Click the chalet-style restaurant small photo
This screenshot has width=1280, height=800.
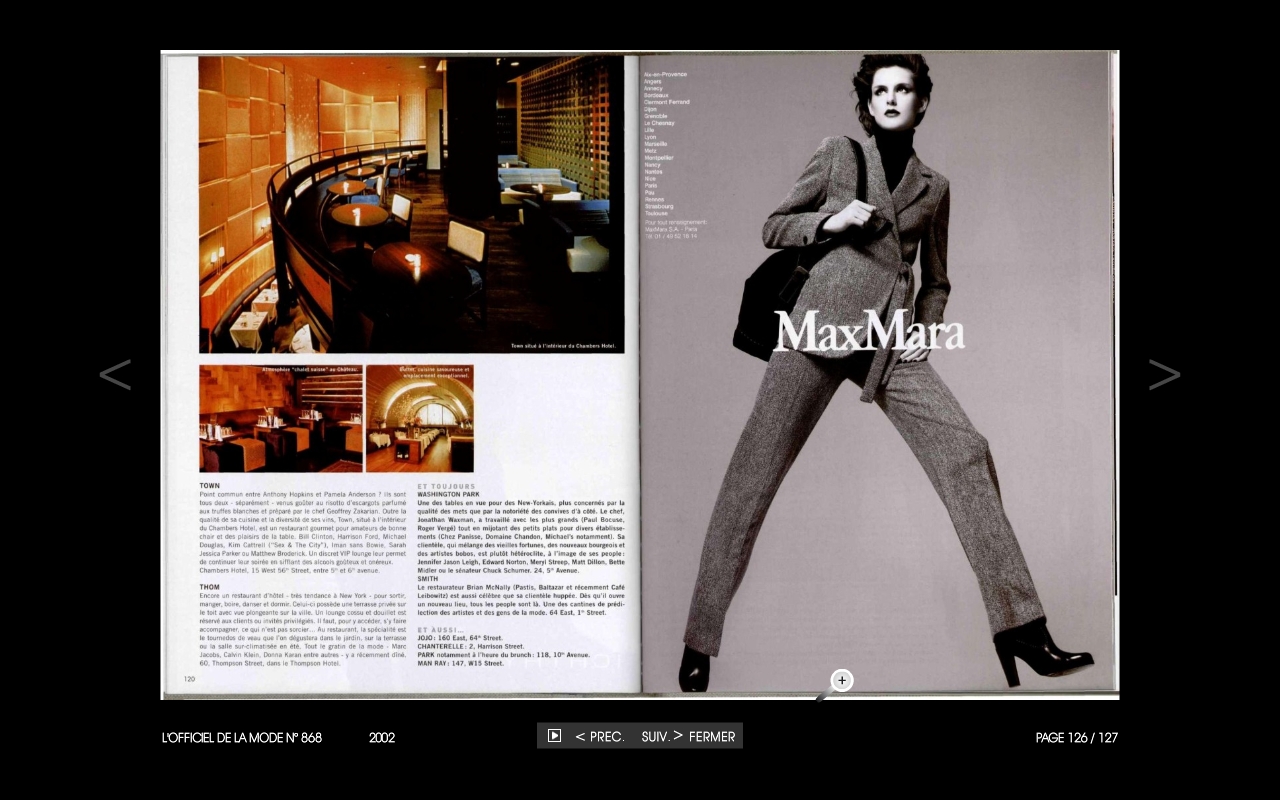click(x=281, y=418)
